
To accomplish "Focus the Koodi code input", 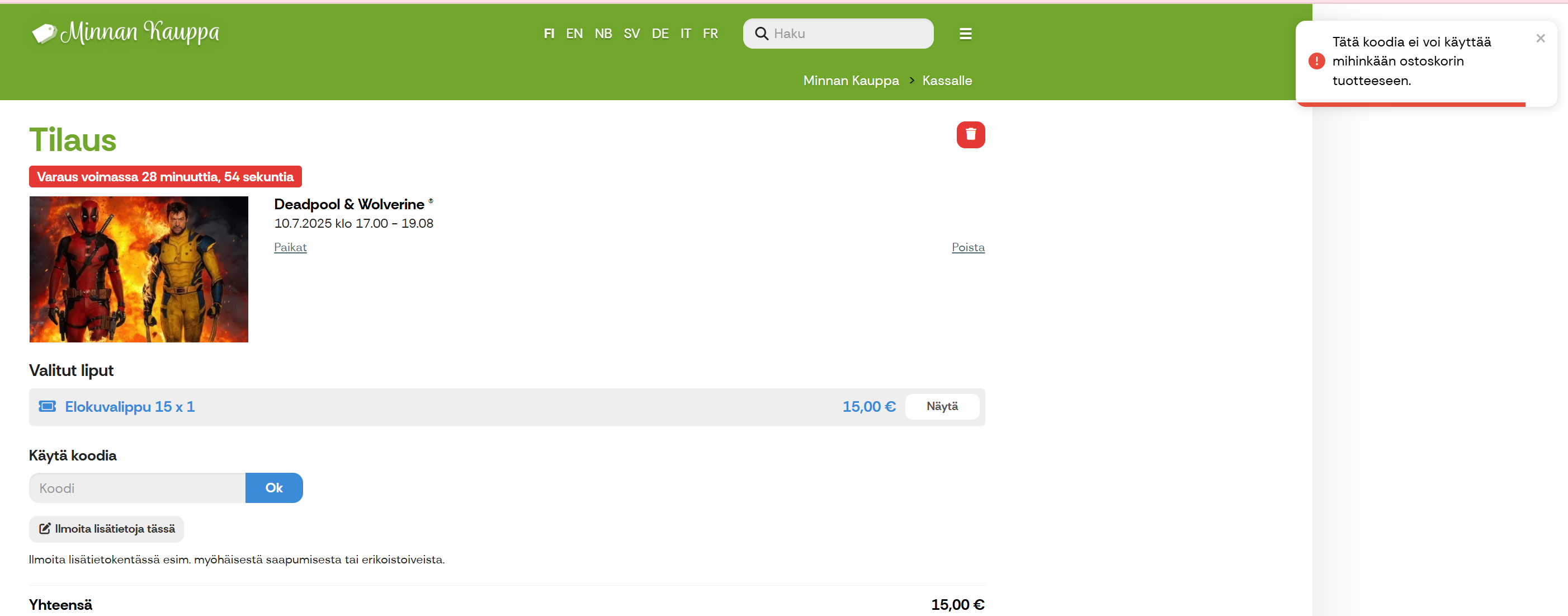I will coord(138,488).
